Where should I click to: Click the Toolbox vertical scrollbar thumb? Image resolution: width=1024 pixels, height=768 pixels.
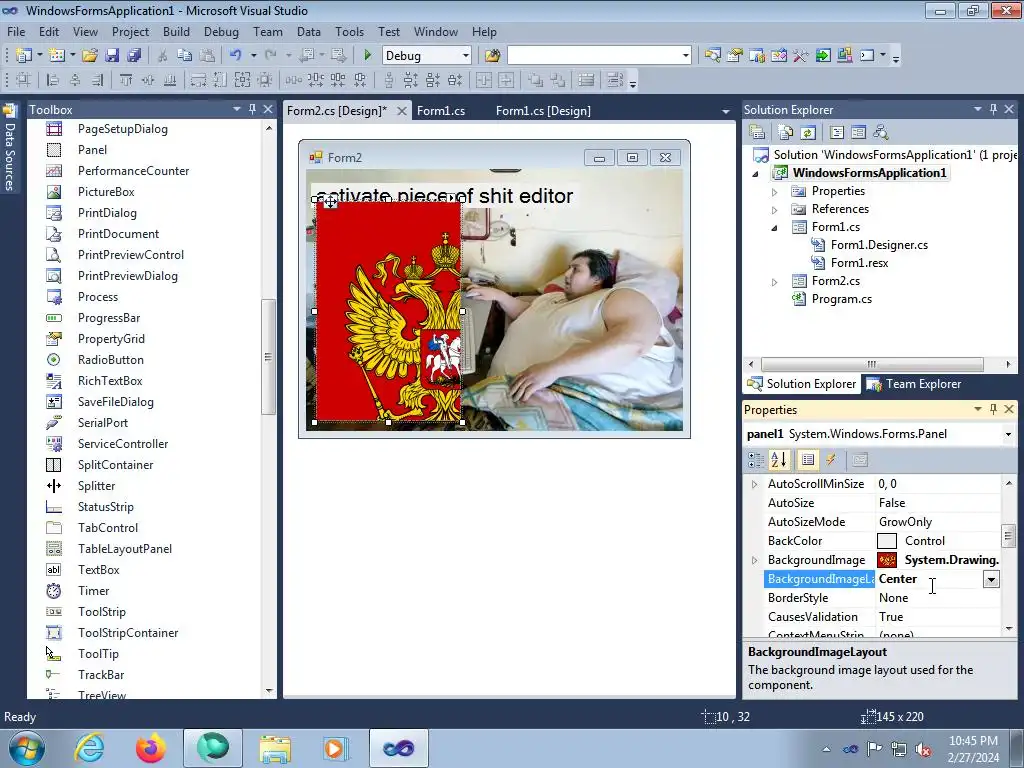click(x=268, y=357)
